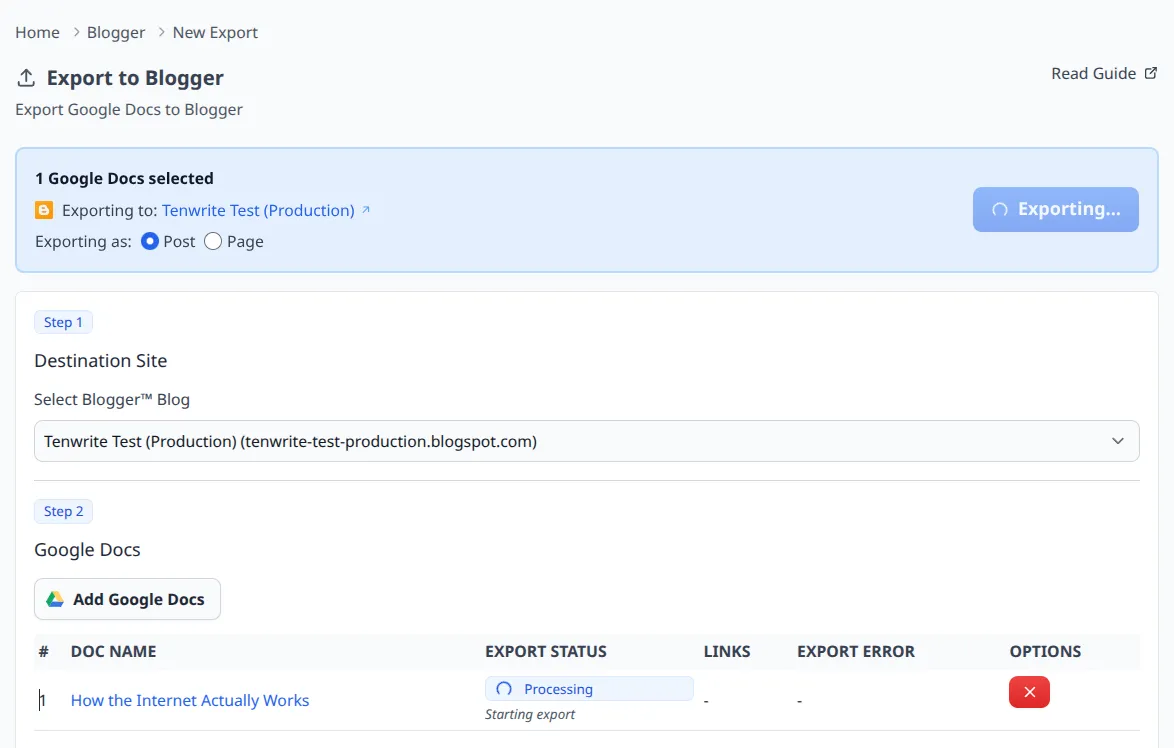Open the Read Guide link
Screen dimensions: 1174x748
tap(1093, 72)
